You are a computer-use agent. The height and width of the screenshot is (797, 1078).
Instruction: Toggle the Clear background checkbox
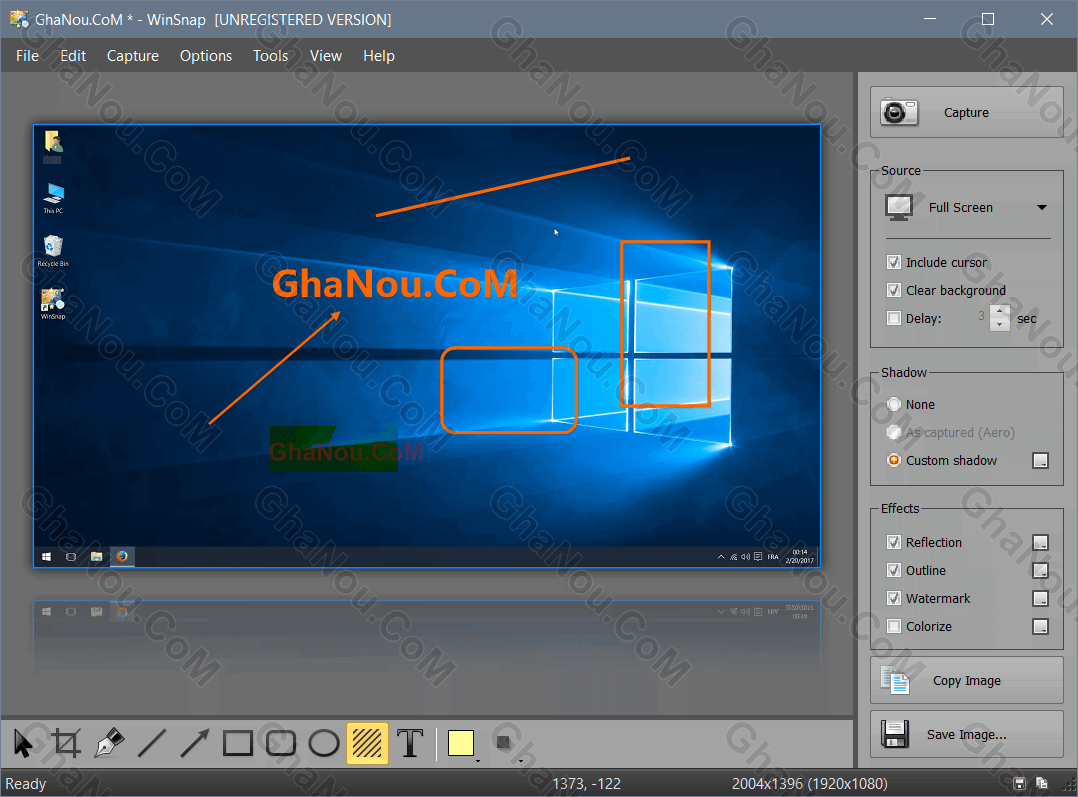click(x=894, y=290)
